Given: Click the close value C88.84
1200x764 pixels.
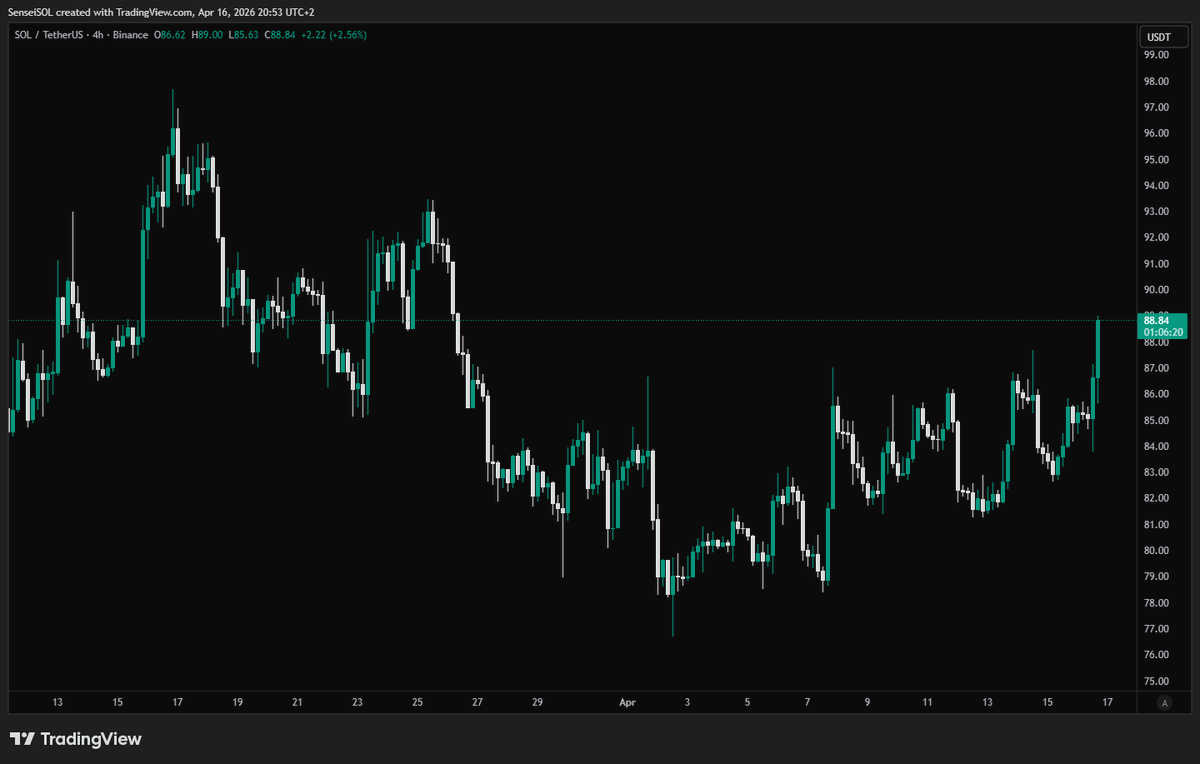Looking at the screenshot, I should tap(282, 35).
